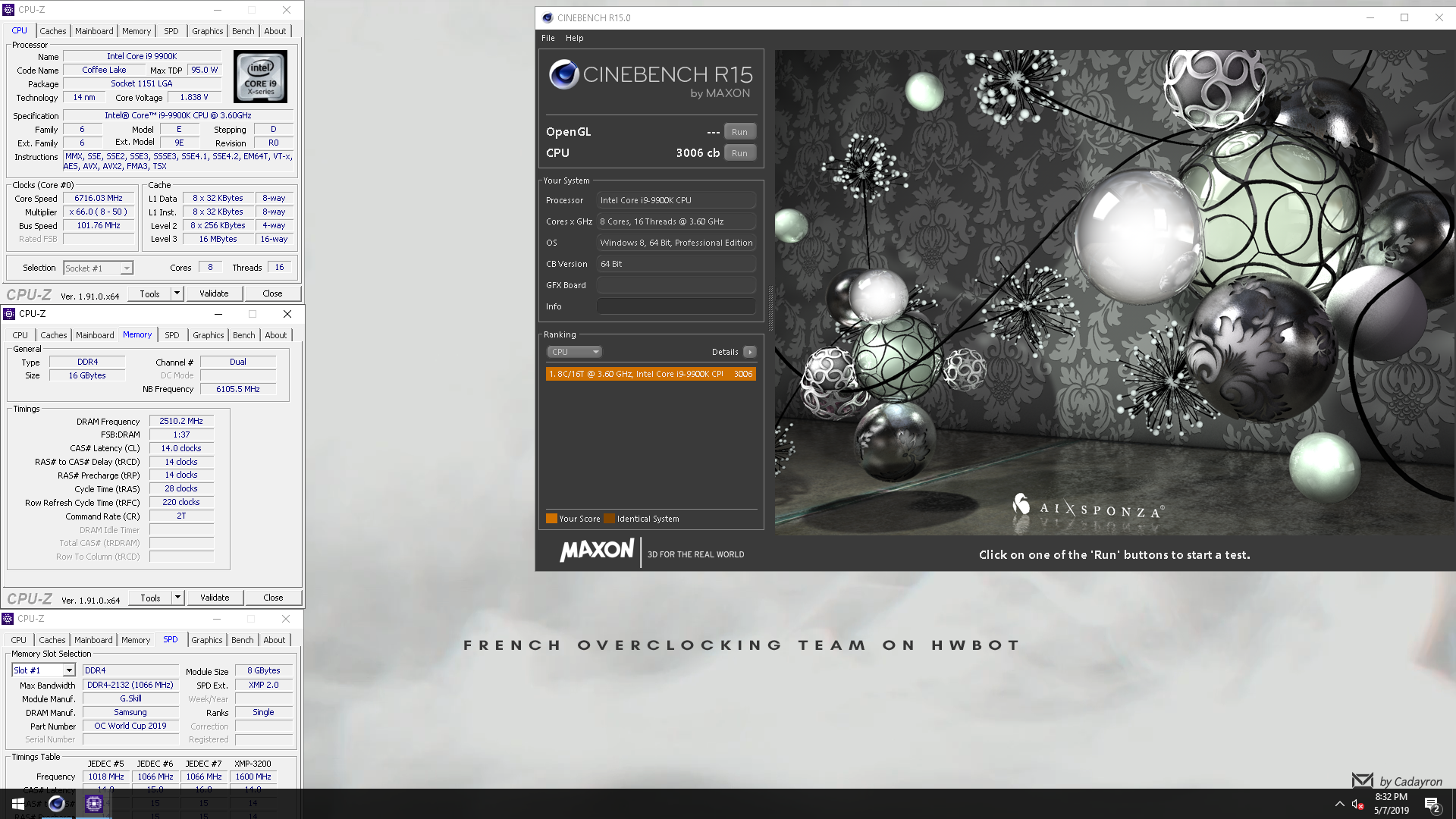Click the CPU-Z title icon in the top window
The width and height of the screenshot is (1456, 819).
click(x=9, y=10)
